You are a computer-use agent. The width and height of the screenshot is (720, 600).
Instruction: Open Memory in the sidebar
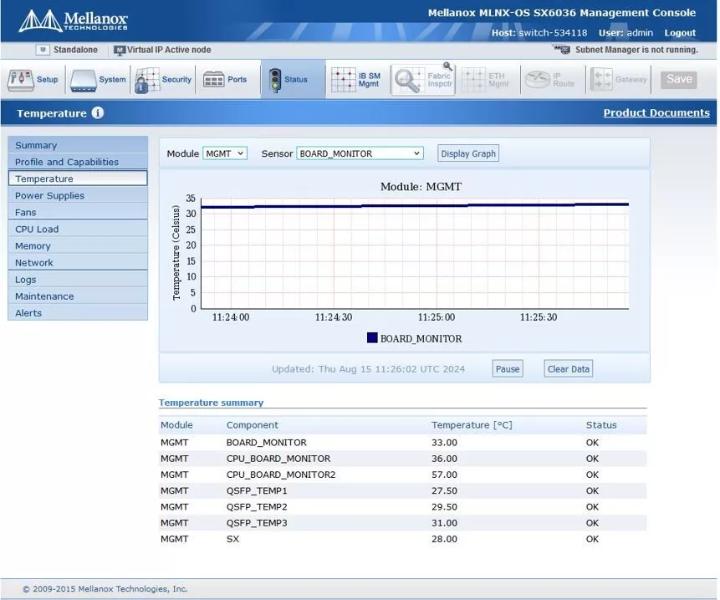pos(78,246)
